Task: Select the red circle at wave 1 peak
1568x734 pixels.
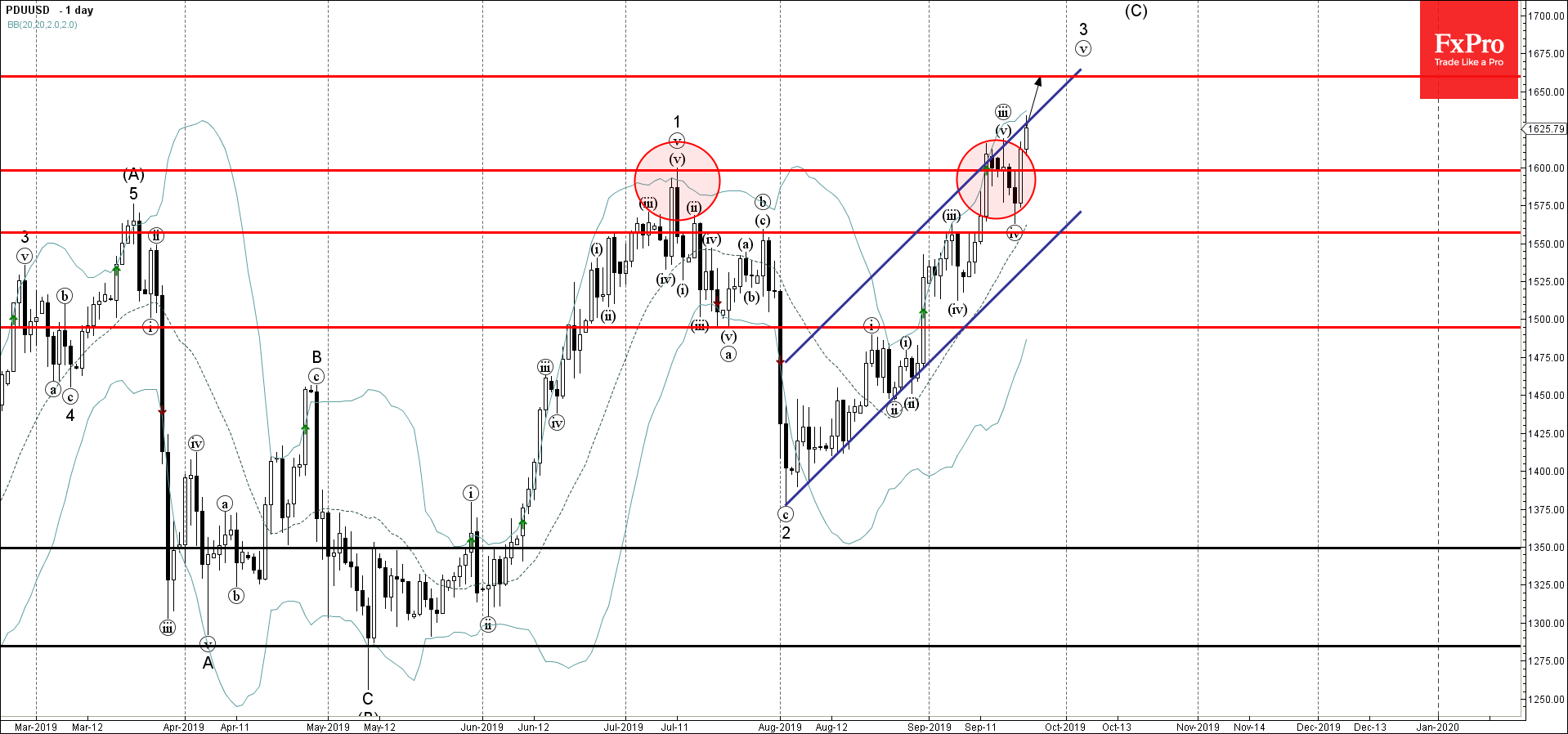Action: click(x=677, y=181)
